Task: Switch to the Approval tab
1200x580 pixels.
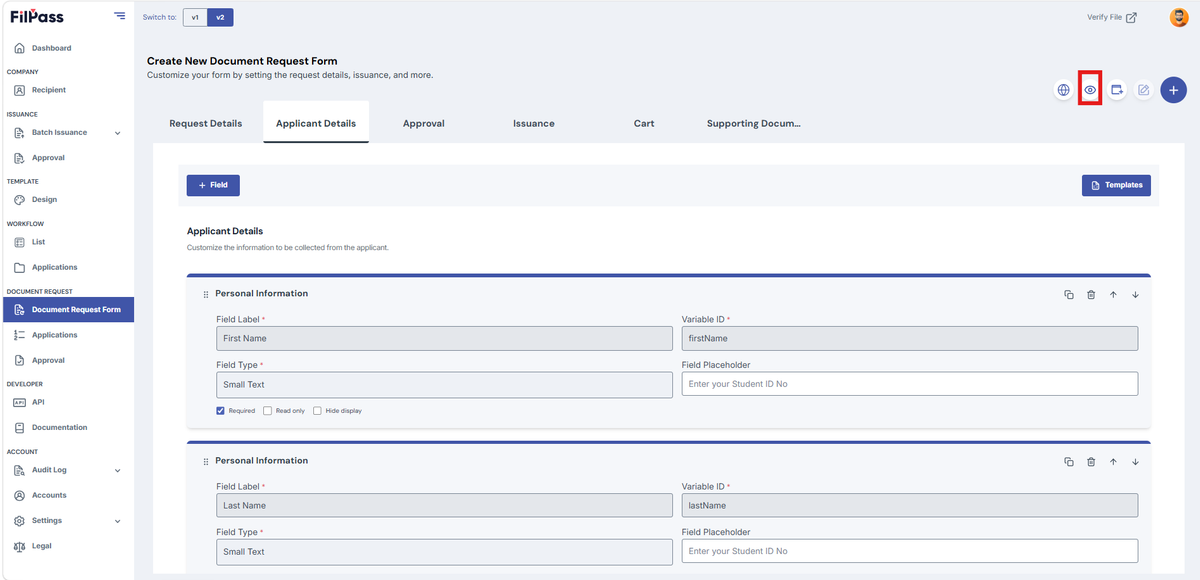Action: (x=424, y=123)
